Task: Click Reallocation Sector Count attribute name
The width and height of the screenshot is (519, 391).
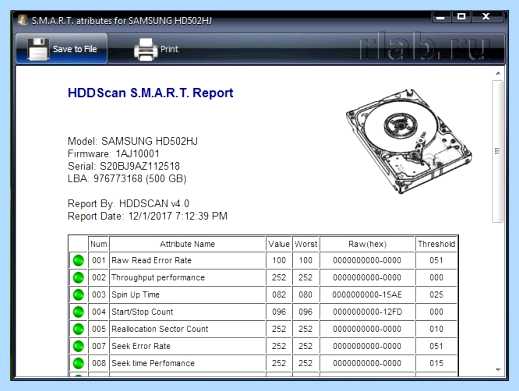Action: [160, 329]
